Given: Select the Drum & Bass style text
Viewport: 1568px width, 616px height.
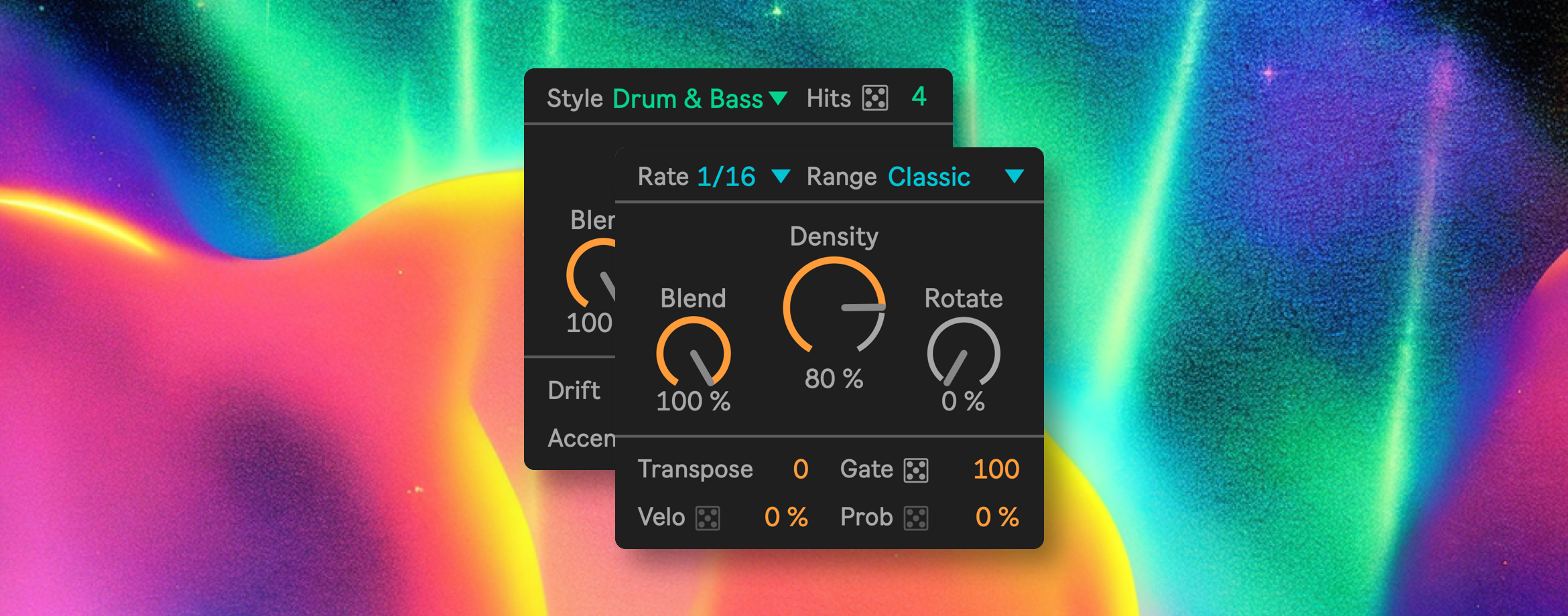Looking at the screenshot, I should click(688, 99).
